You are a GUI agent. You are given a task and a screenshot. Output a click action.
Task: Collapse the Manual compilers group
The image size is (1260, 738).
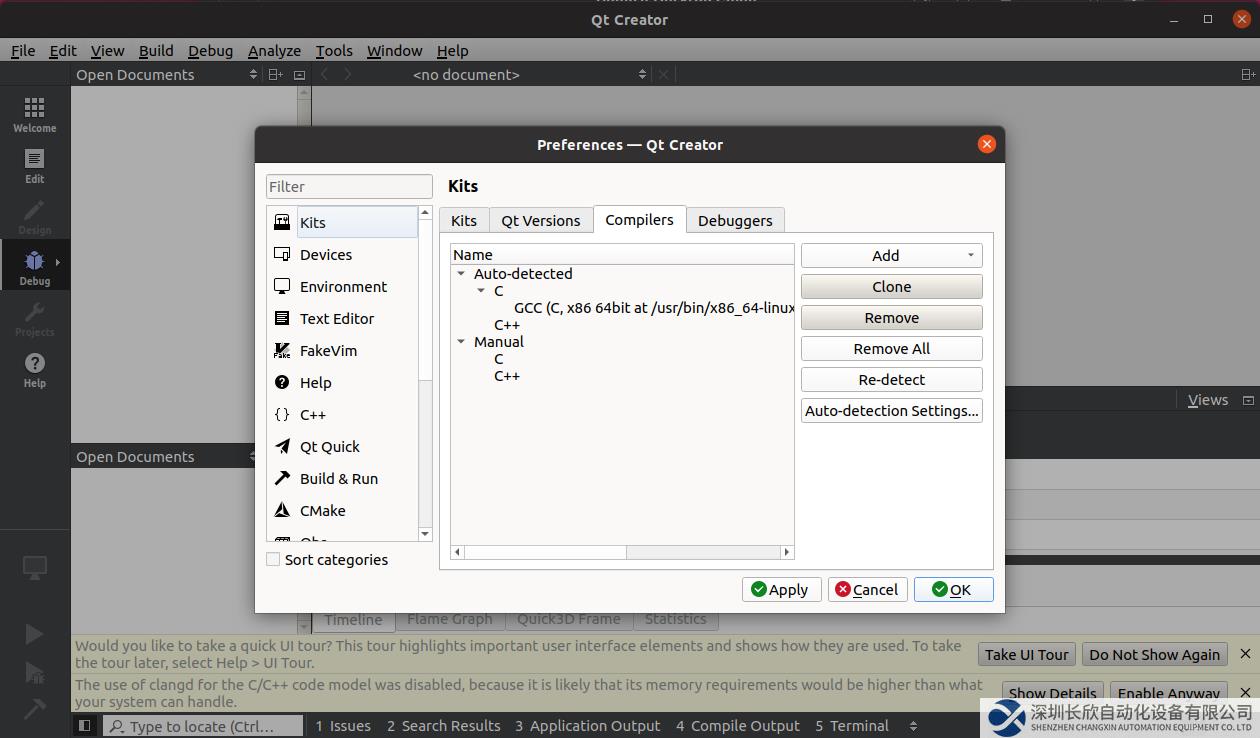[x=461, y=342]
